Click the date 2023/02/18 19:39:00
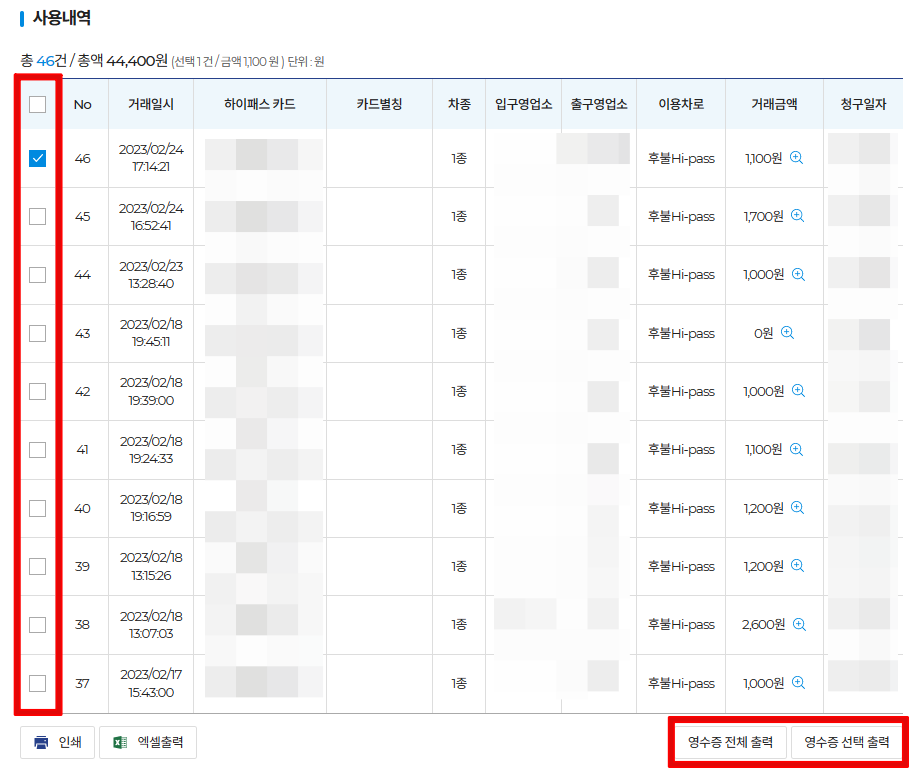This screenshot has width=909, height=768. (x=151, y=391)
